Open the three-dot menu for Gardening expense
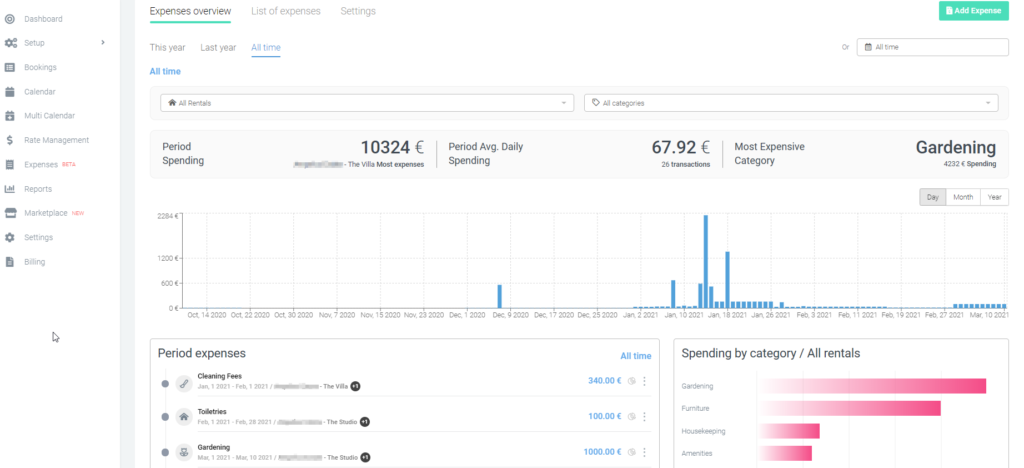1024x468 pixels. coord(645,452)
